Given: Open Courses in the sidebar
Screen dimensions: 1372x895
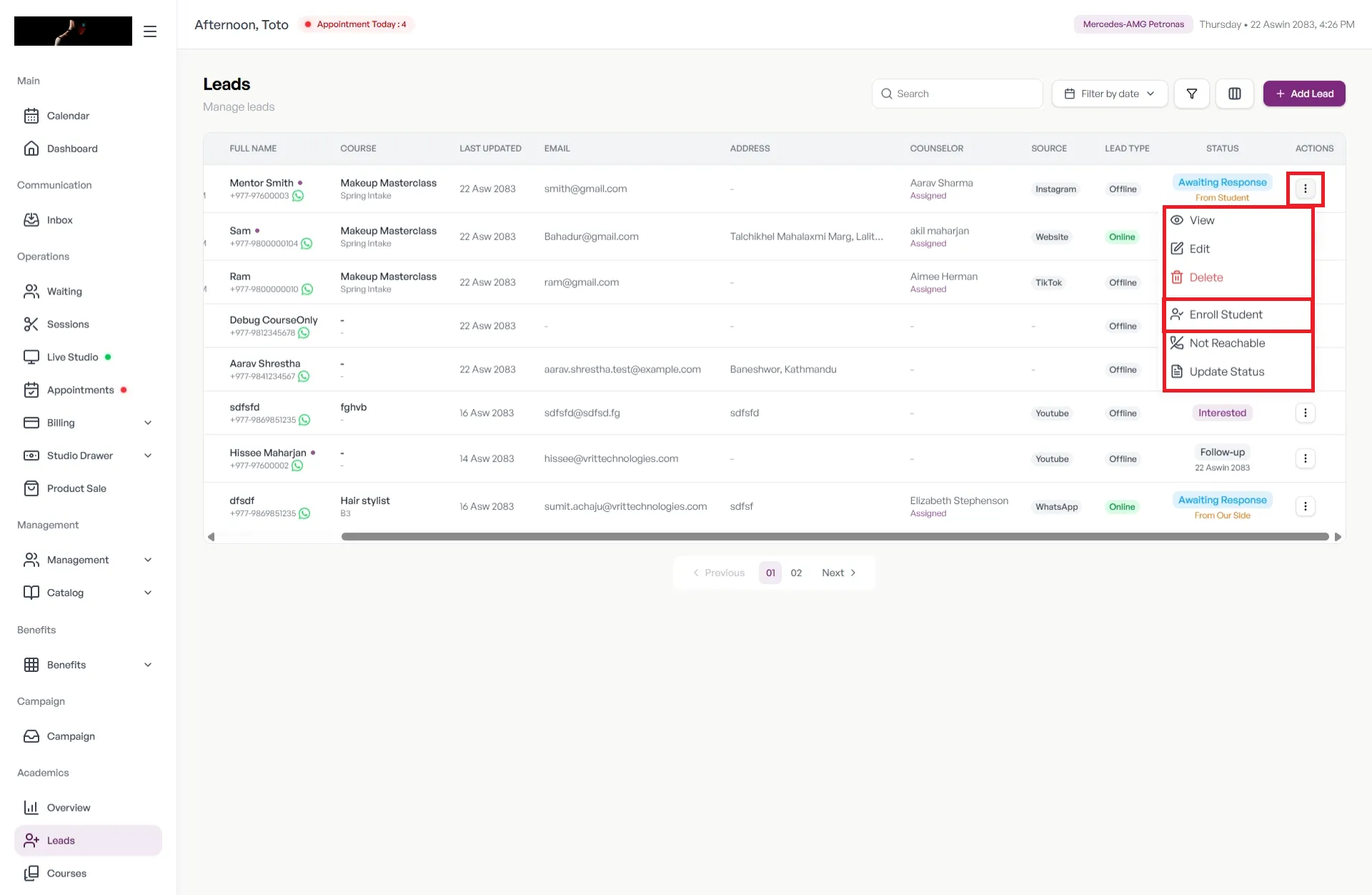Looking at the screenshot, I should (88, 874).
